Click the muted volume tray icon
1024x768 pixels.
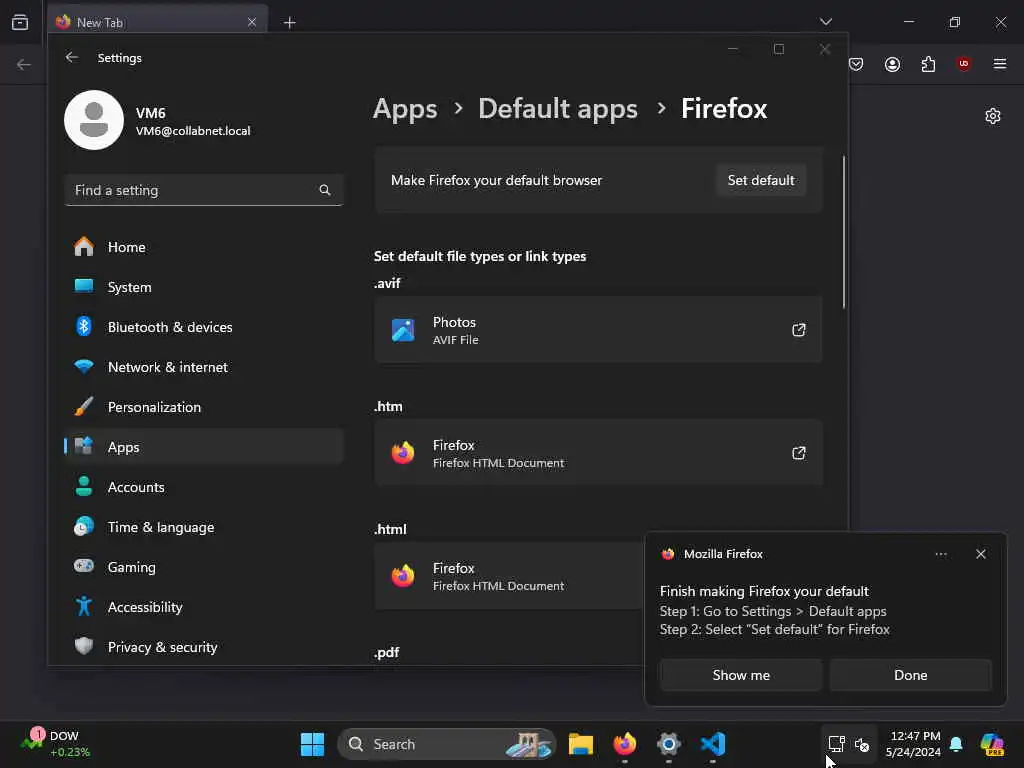click(x=862, y=744)
